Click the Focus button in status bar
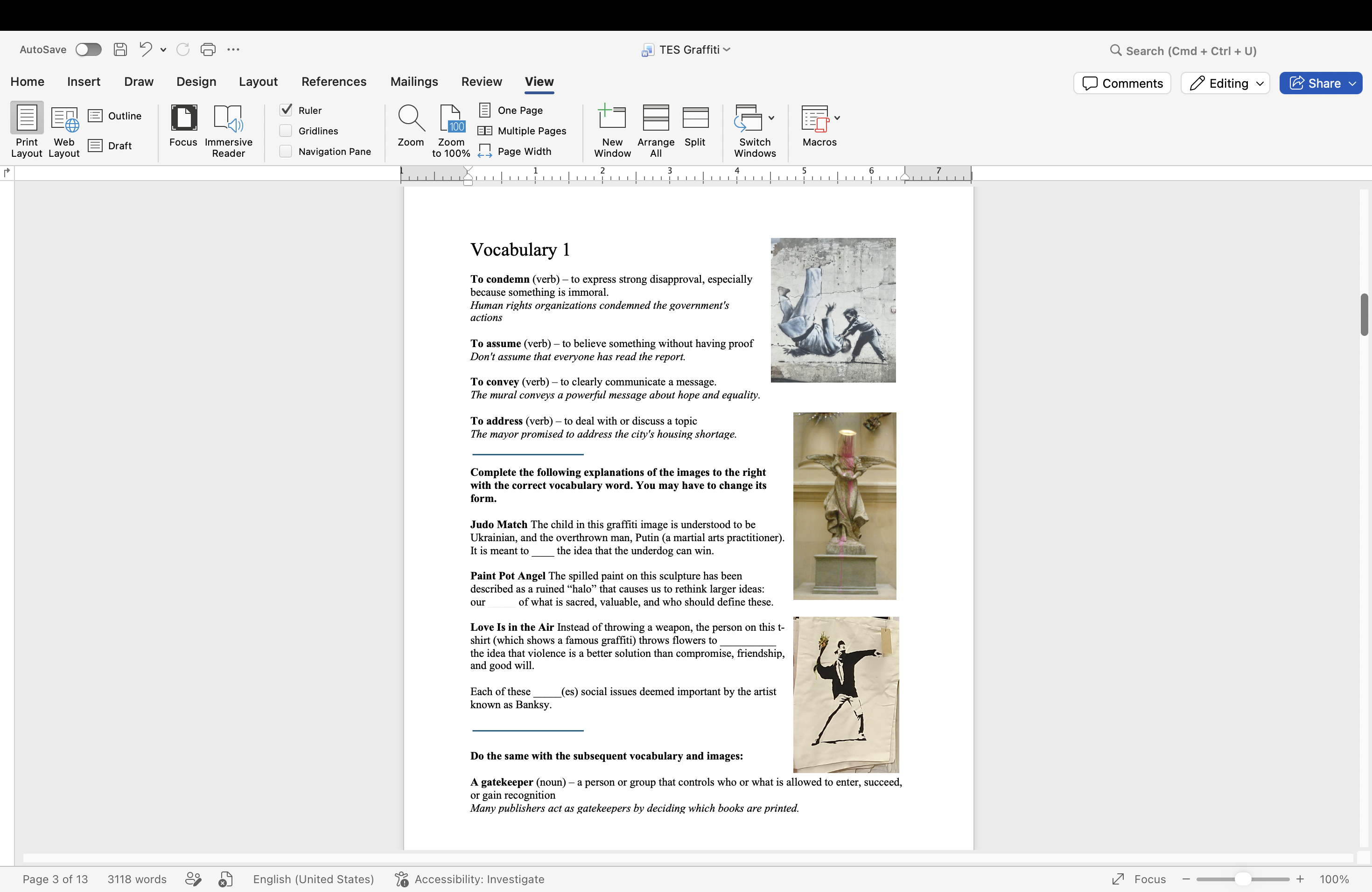Screen dimensions: 1372x892 (1139, 879)
